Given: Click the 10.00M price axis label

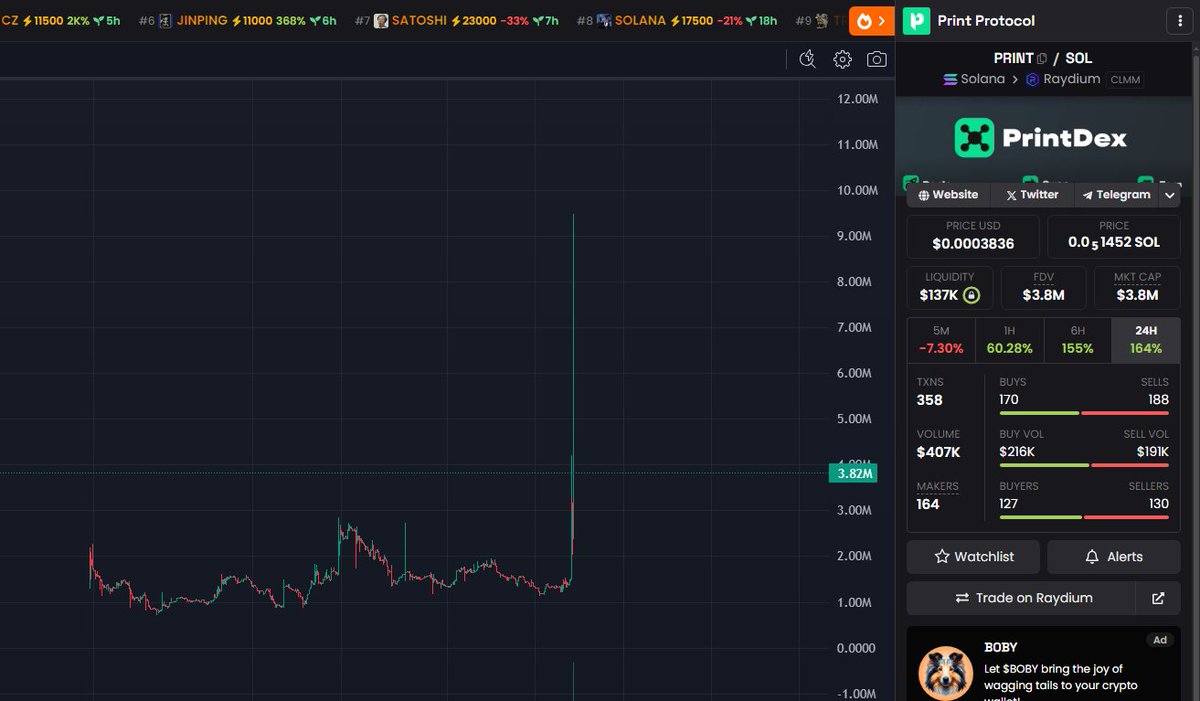Looking at the screenshot, I should click(858, 190).
